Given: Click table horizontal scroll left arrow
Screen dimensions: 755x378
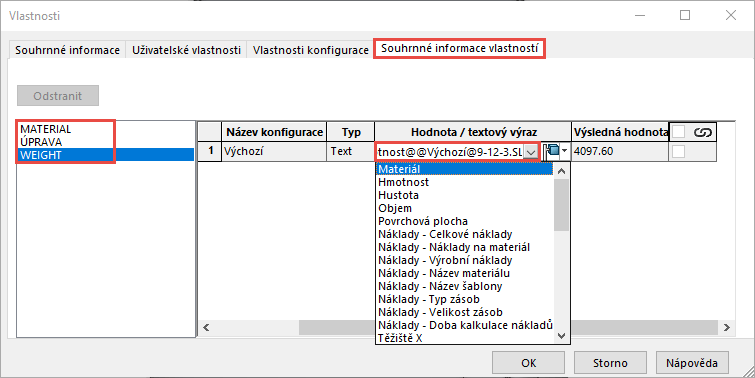Looking at the screenshot, I should 206,327.
